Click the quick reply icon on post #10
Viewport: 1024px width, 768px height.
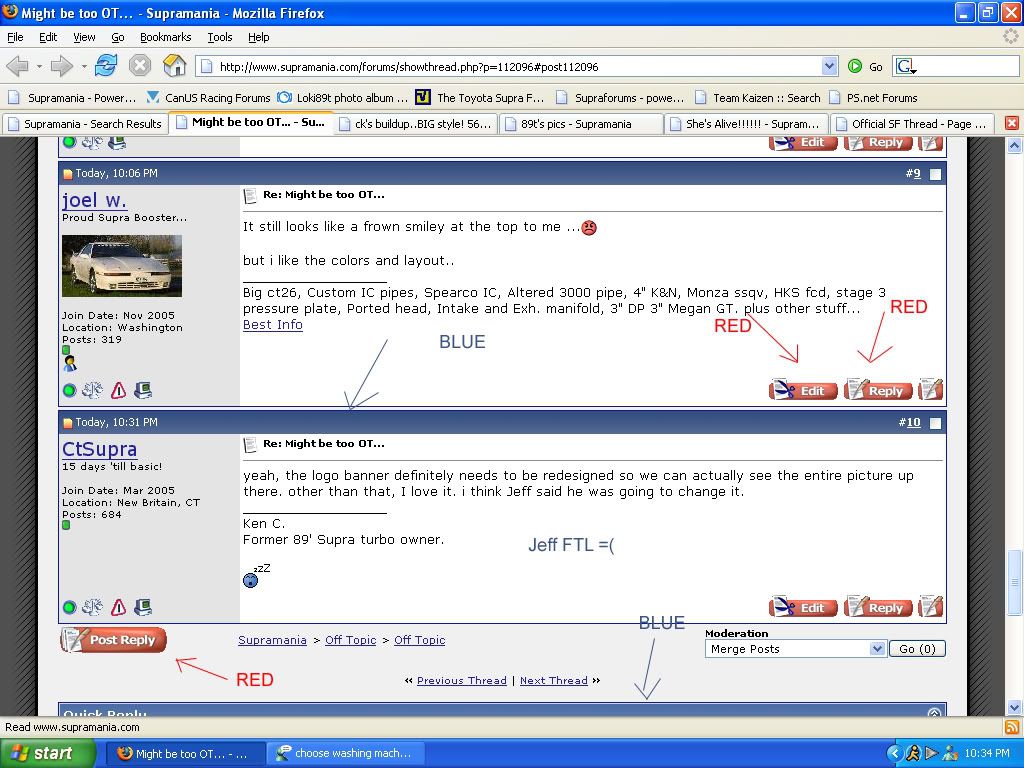(931, 607)
